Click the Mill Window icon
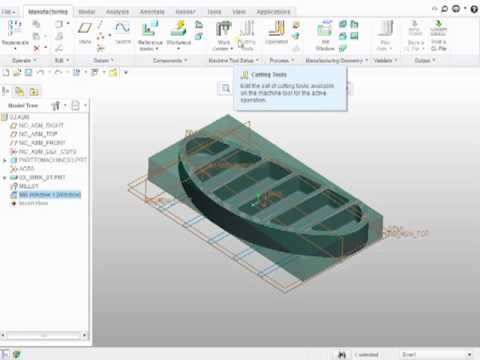The image size is (480, 360). pyautogui.click(x=325, y=29)
